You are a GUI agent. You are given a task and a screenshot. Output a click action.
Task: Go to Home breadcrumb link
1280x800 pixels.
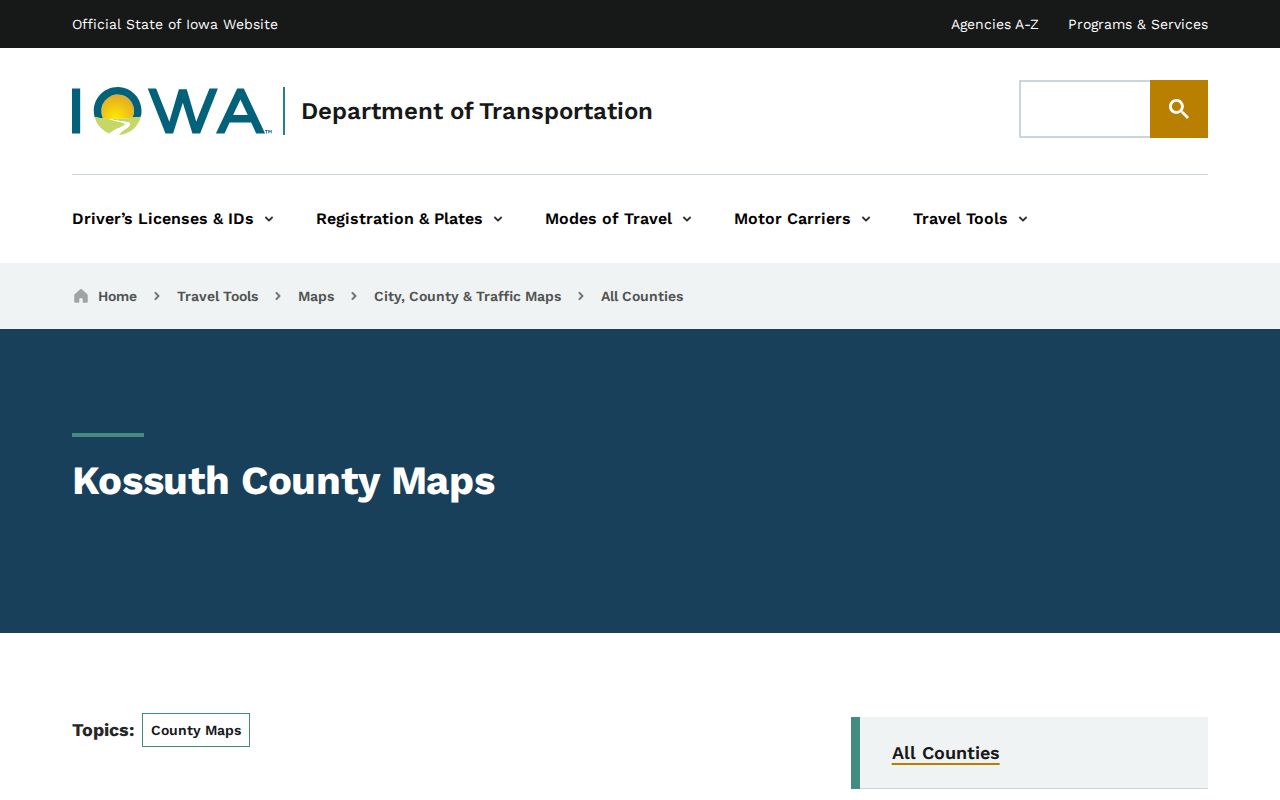point(117,296)
